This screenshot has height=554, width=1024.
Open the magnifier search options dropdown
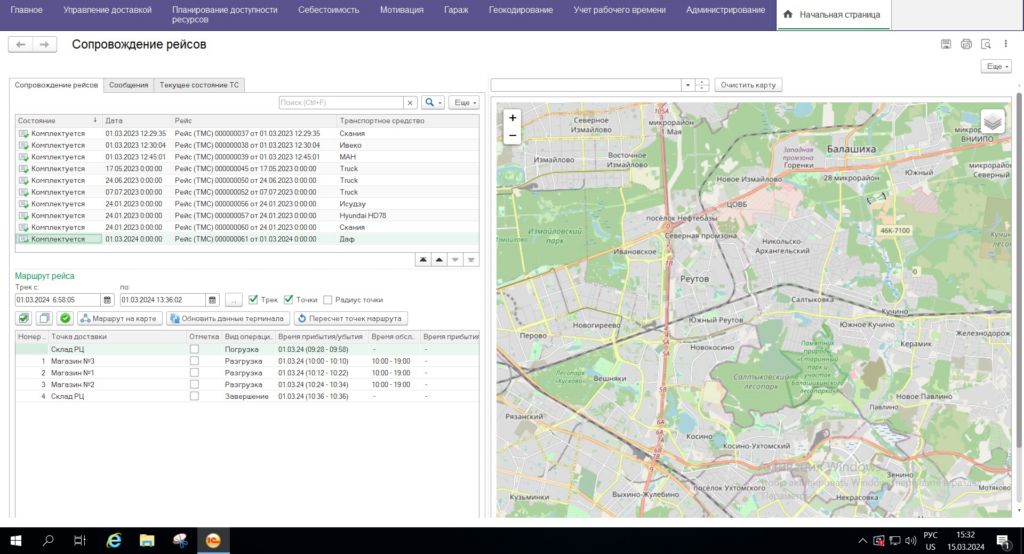click(433, 102)
